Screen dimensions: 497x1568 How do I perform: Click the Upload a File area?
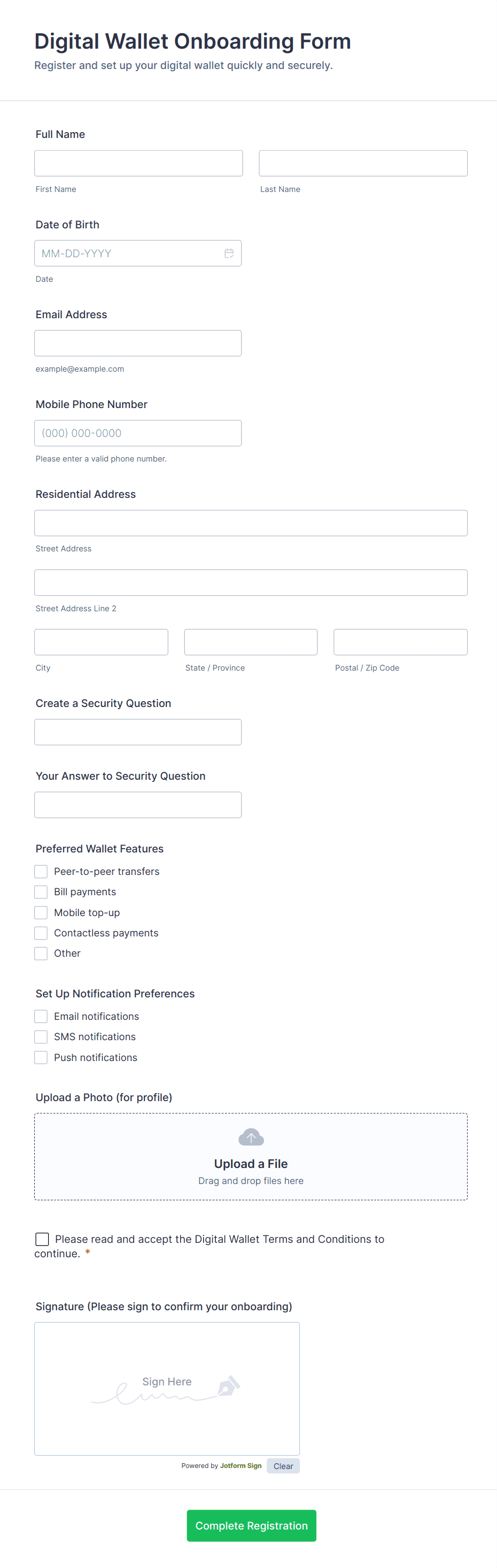[x=251, y=1156]
